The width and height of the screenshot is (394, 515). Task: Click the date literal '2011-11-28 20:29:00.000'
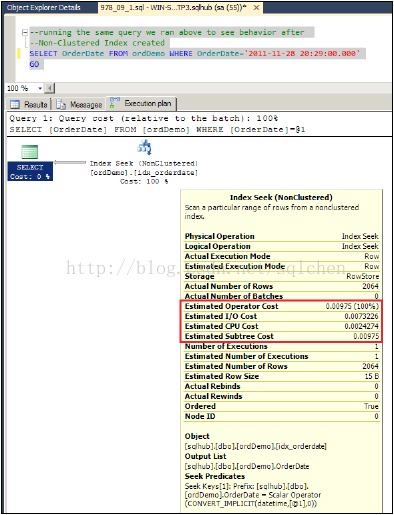tap(304, 54)
